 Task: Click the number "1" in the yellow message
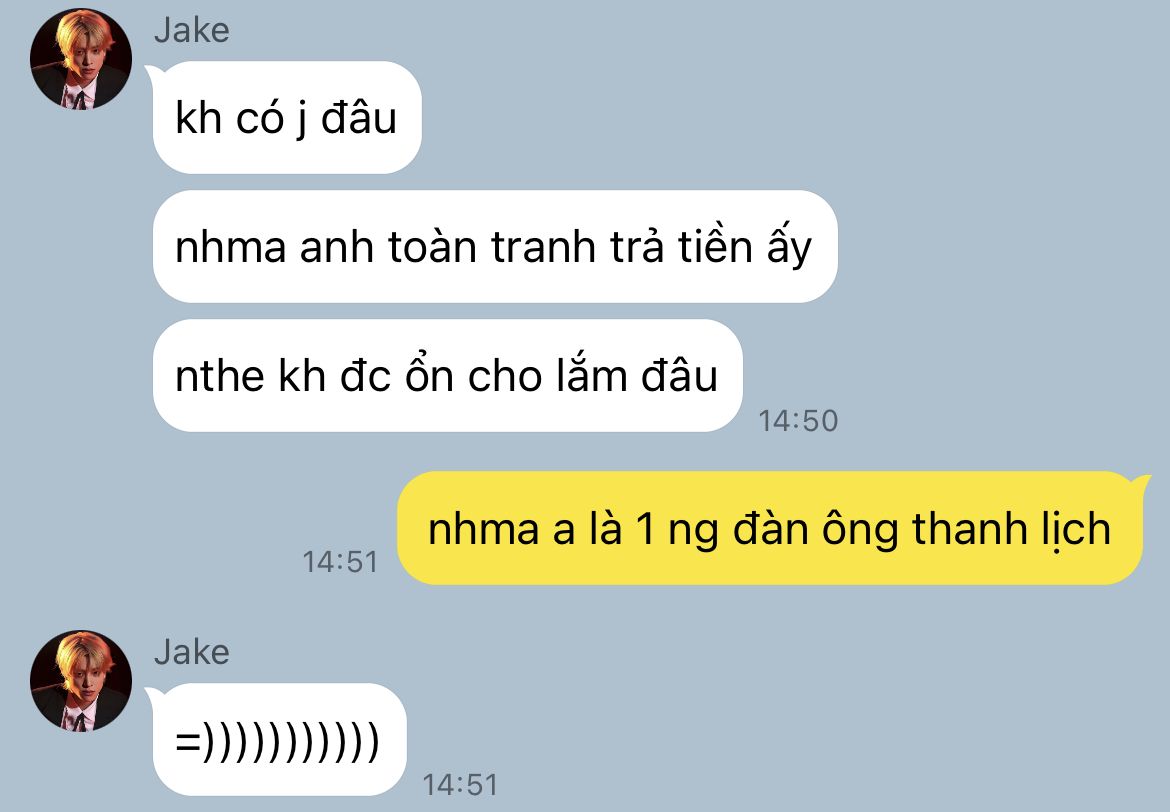pos(645,530)
